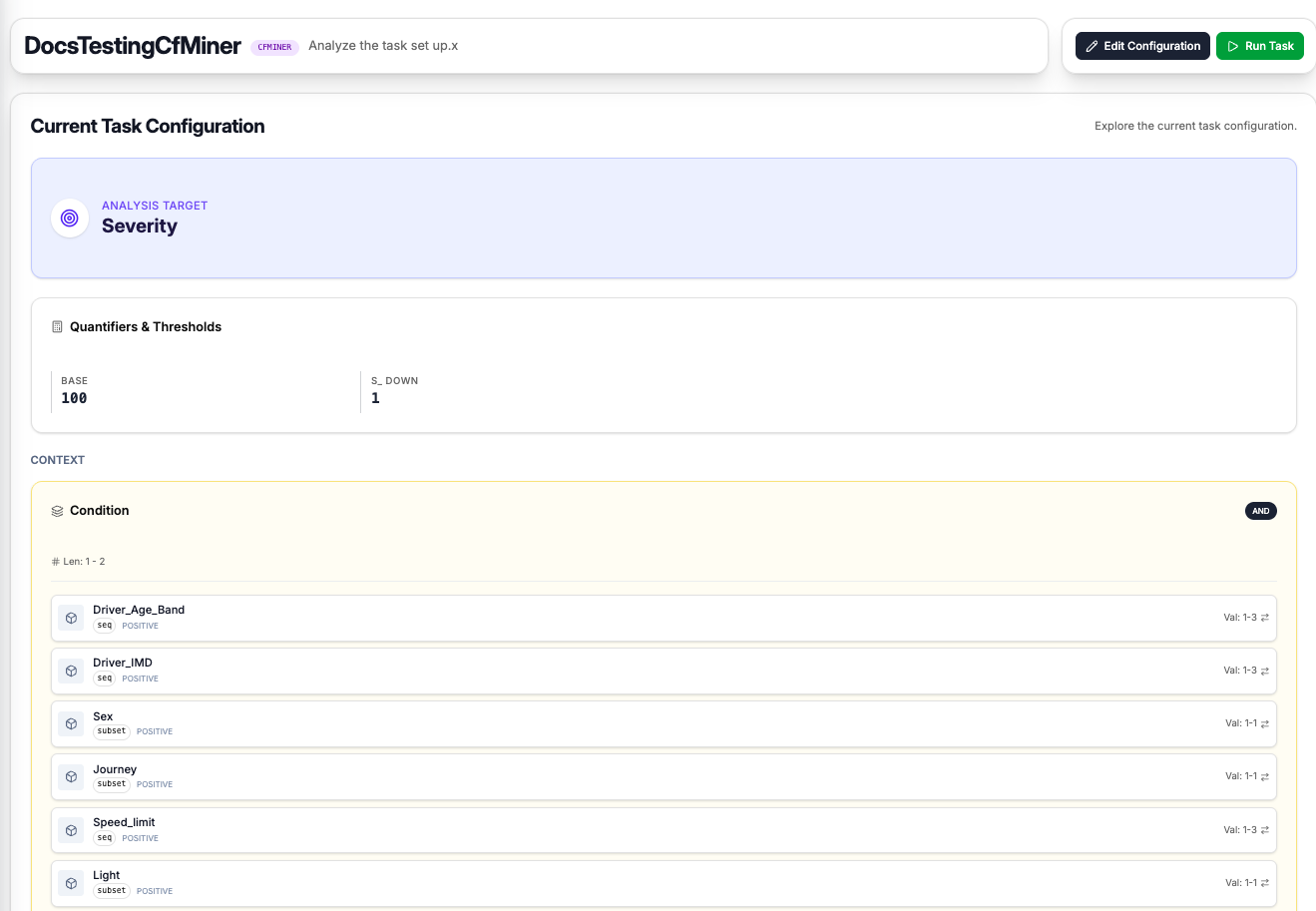Click the swap arrows on the Sex row
The width and height of the screenshot is (1316, 911).
pos(1265,723)
